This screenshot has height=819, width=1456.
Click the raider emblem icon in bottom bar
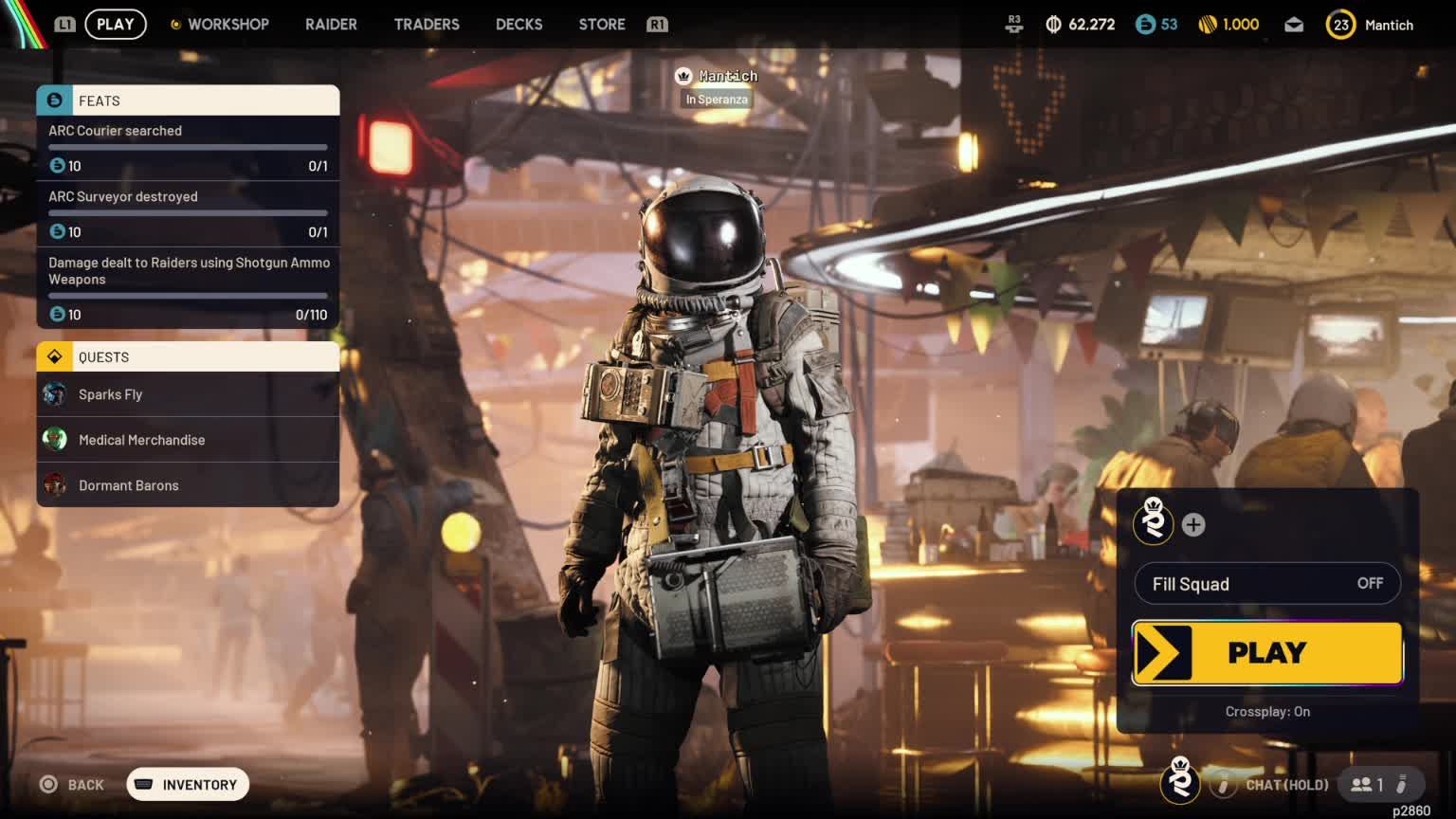coord(1180,781)
